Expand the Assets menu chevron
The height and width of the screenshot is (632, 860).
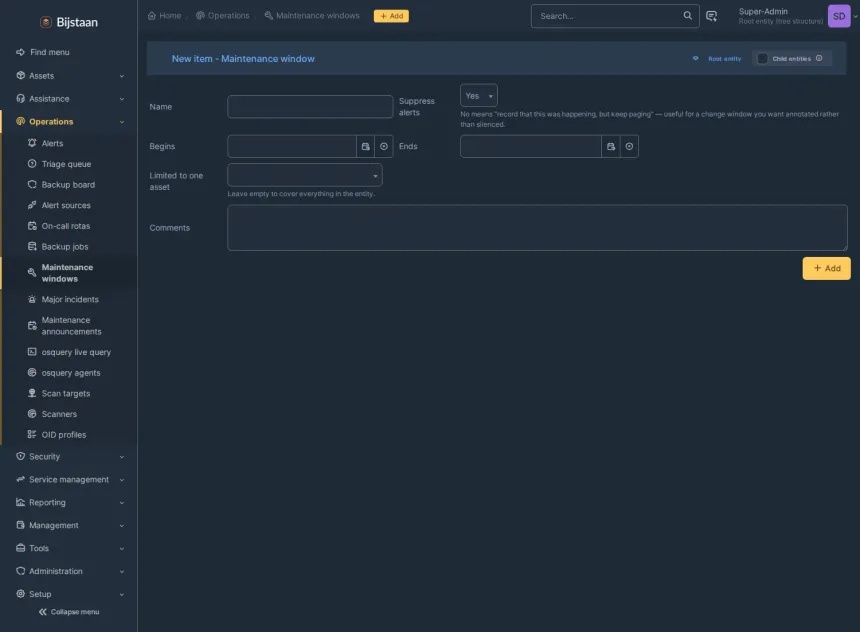tap(122, 76)
